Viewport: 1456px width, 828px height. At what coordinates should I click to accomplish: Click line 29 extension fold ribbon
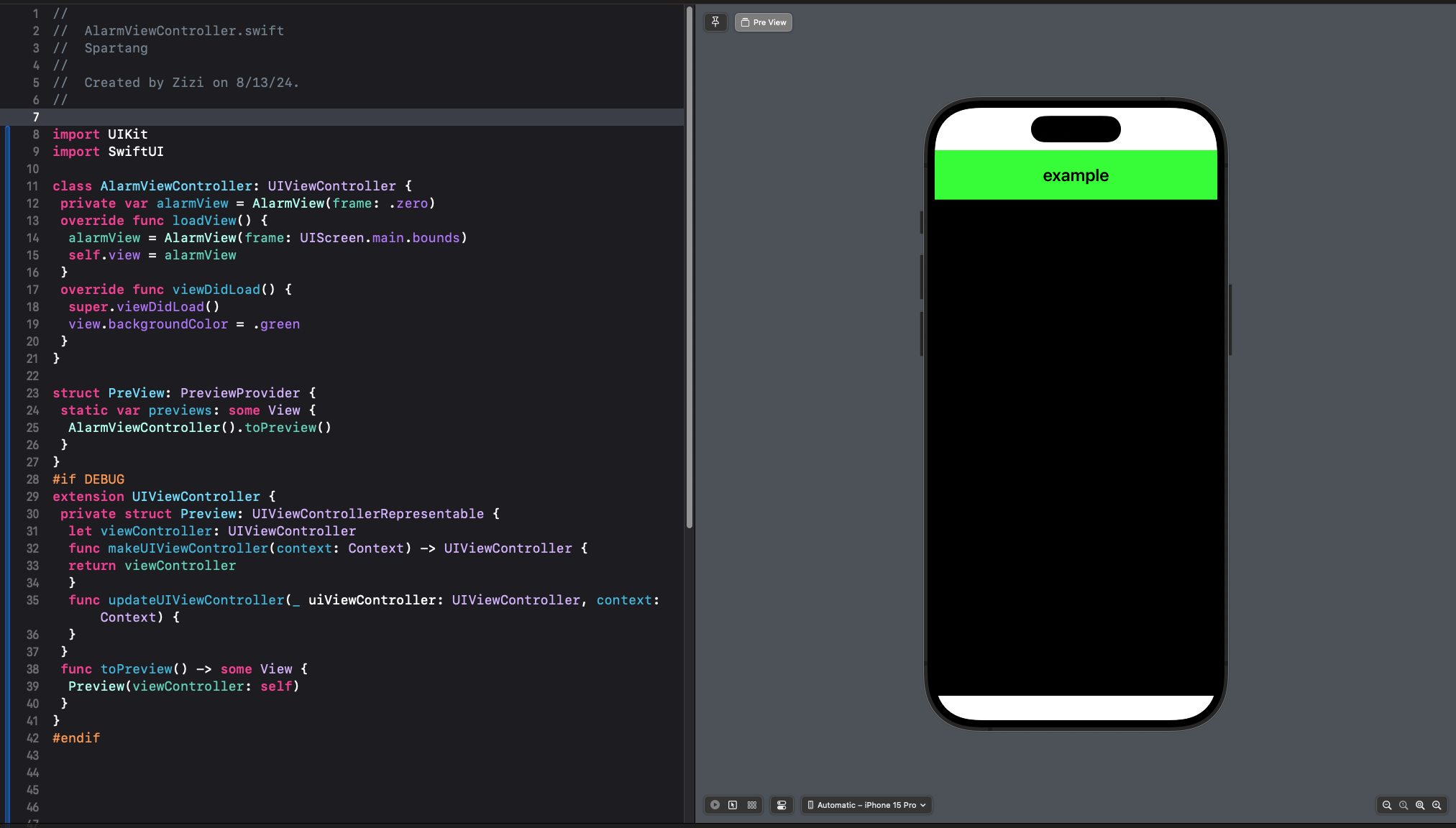click(x=9, y=497)
